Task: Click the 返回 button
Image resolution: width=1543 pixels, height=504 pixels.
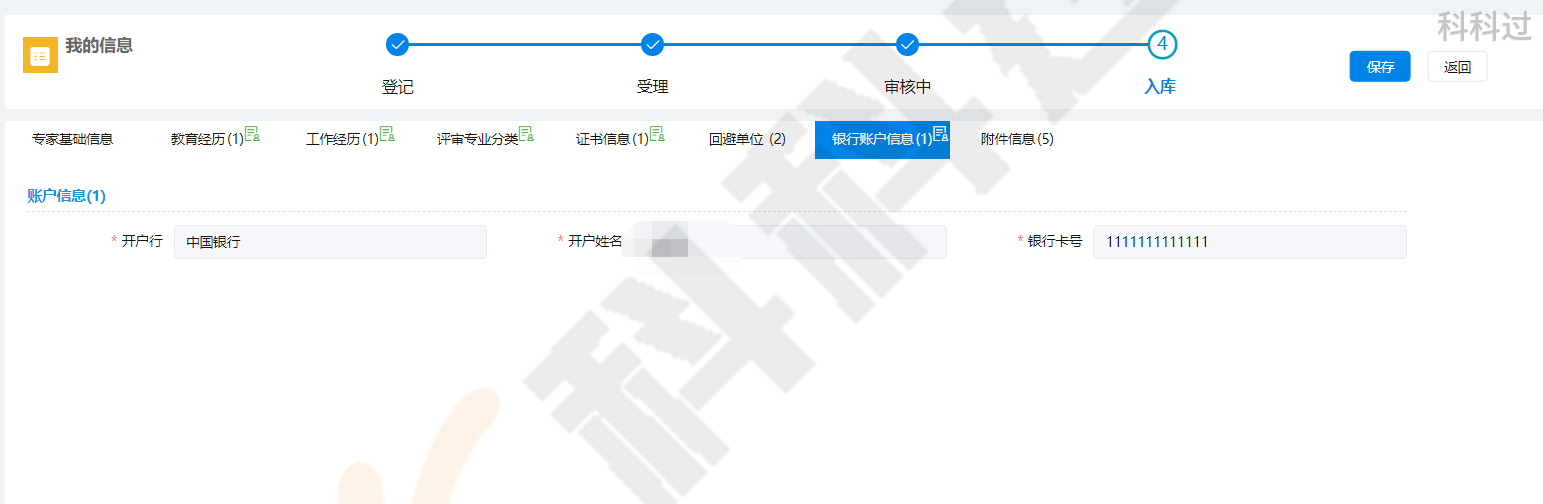Action: coord(1457,67)
